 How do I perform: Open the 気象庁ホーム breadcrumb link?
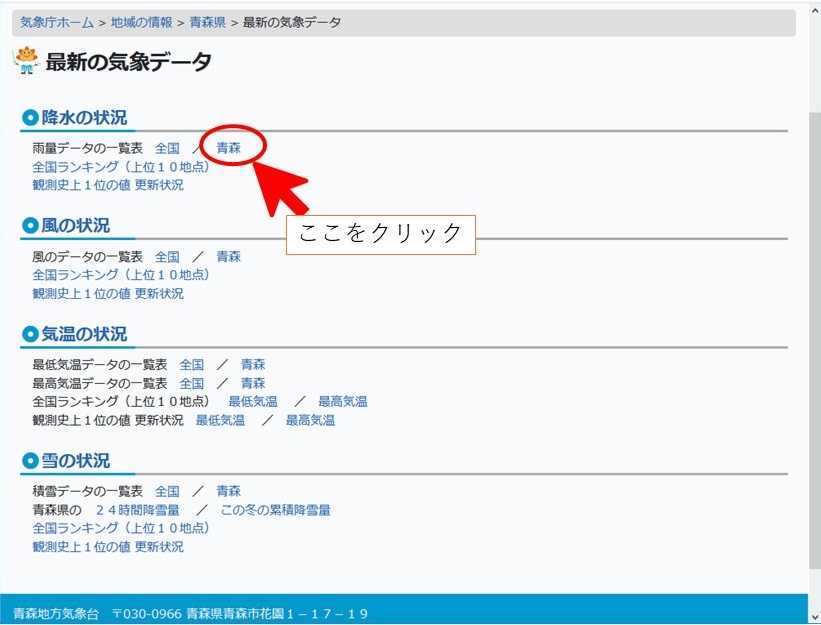tap(57, 23)
